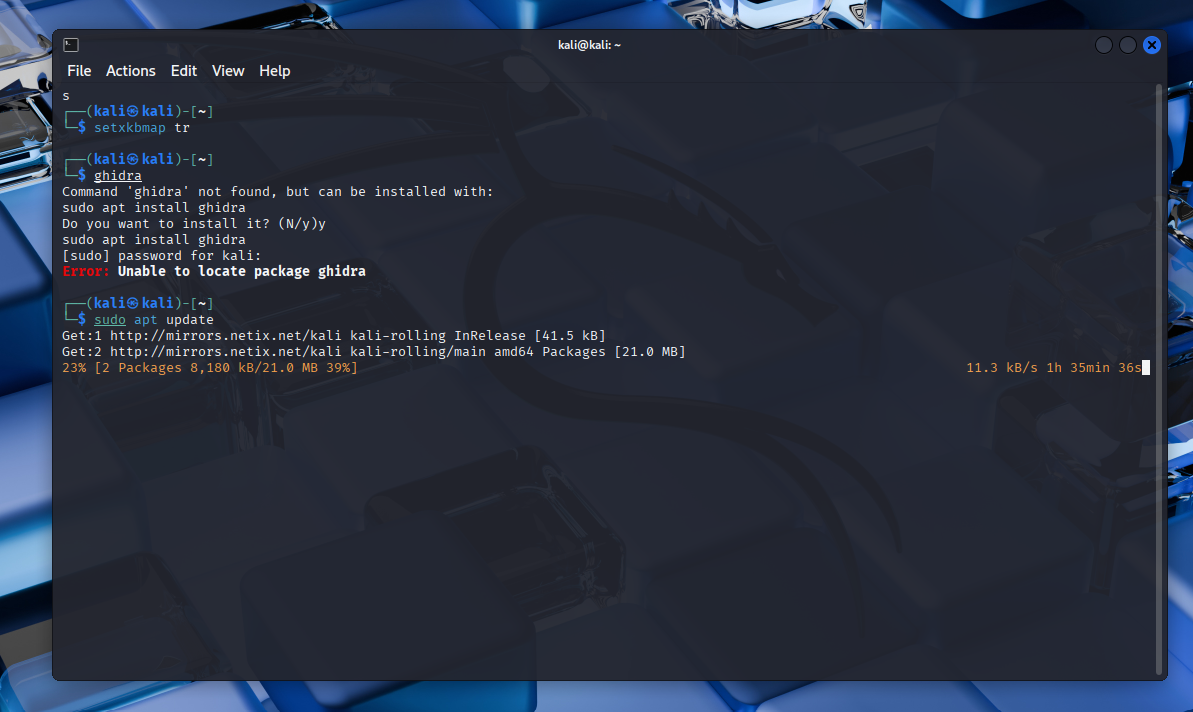Click the 'Do you want to install it?' line
The image size is (1193, 712).
[x=194, y=224]
